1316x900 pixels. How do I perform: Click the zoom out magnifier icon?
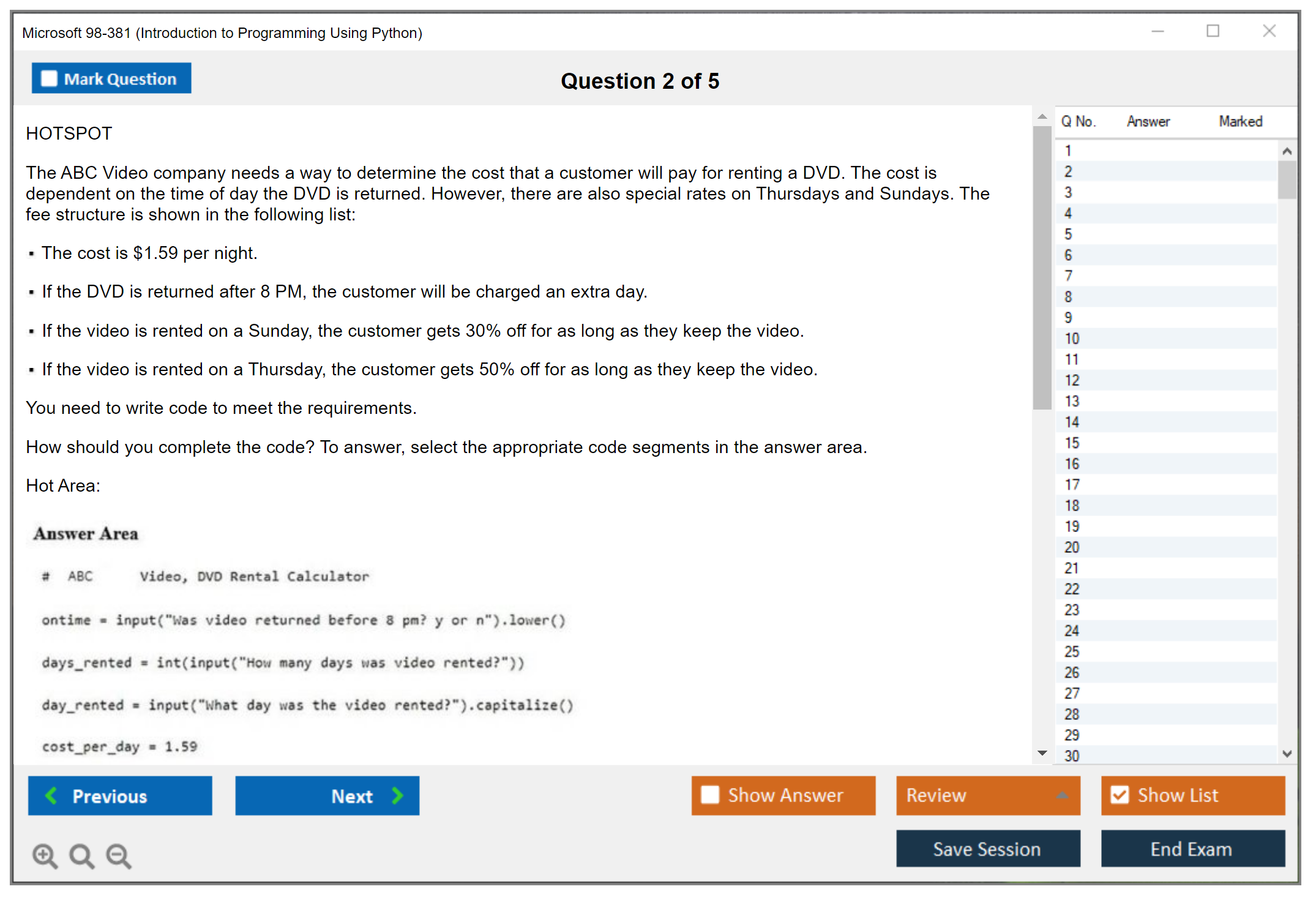pos(118,855)
